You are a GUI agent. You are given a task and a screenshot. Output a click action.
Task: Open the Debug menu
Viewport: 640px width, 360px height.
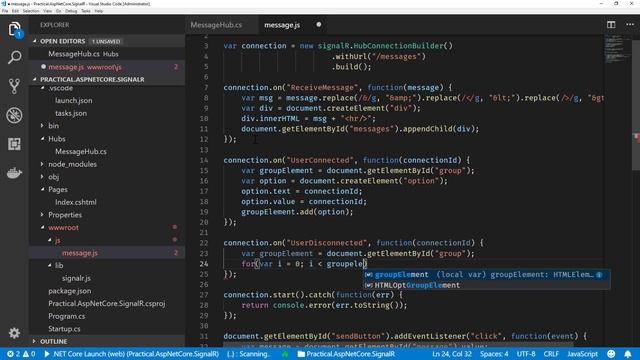[x=71, y=11]
